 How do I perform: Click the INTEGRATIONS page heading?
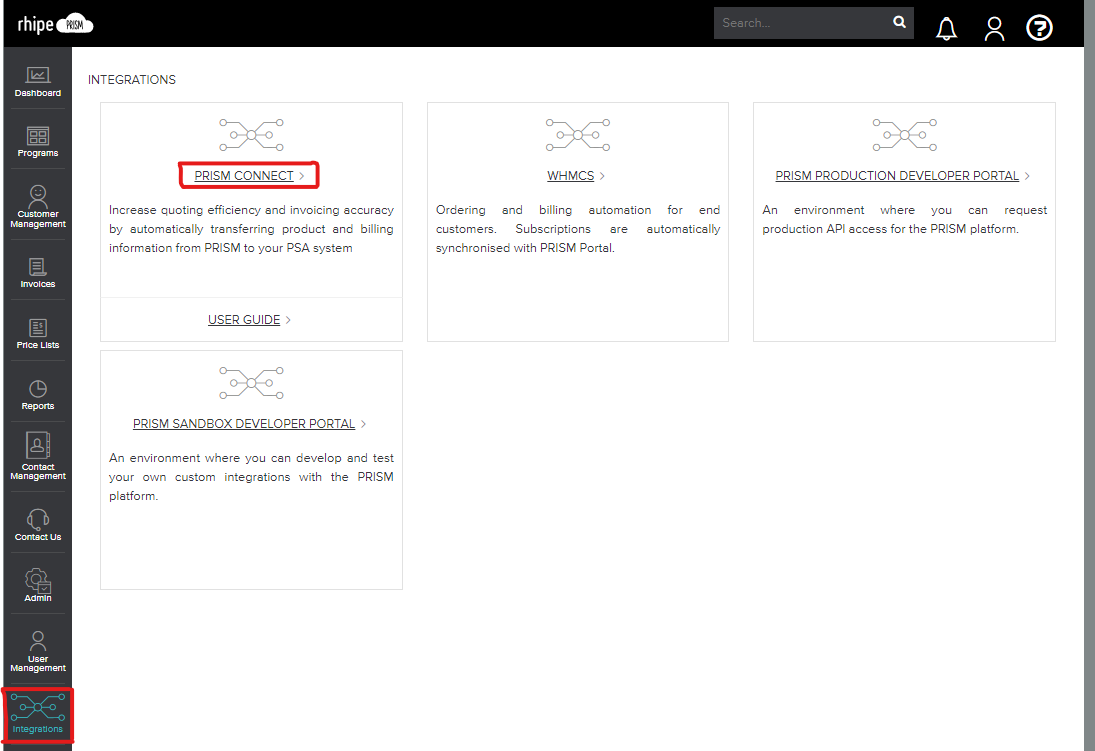[132, 80]
